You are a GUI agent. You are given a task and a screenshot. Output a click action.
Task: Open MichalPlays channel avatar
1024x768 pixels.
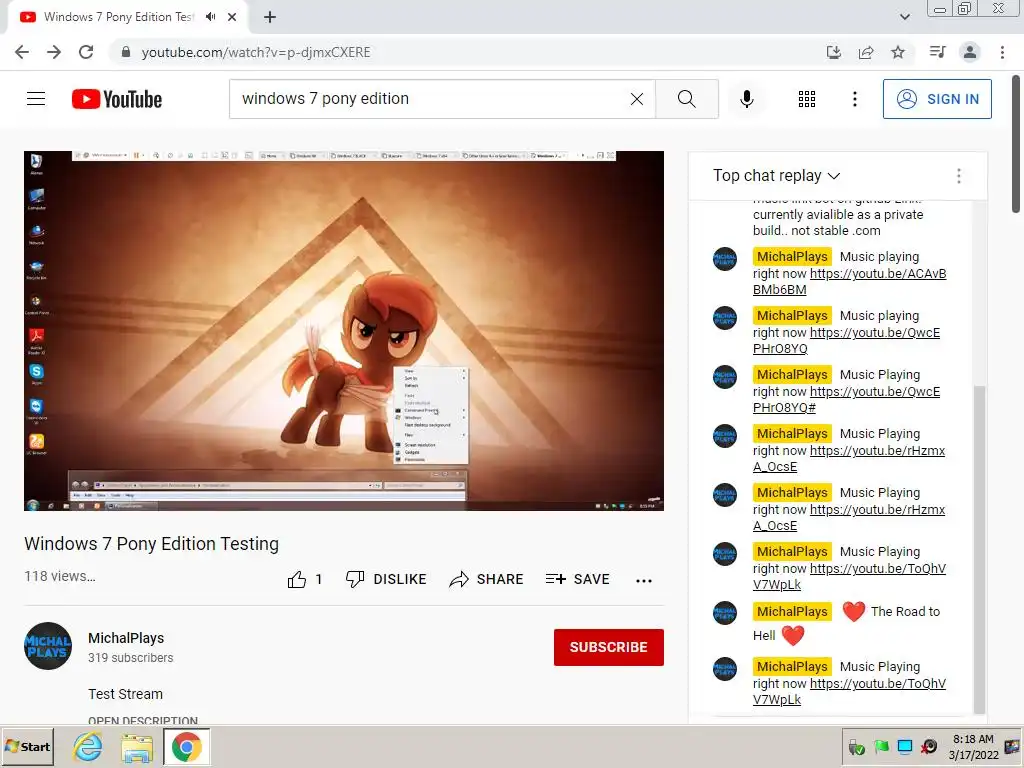coord(48,646)
